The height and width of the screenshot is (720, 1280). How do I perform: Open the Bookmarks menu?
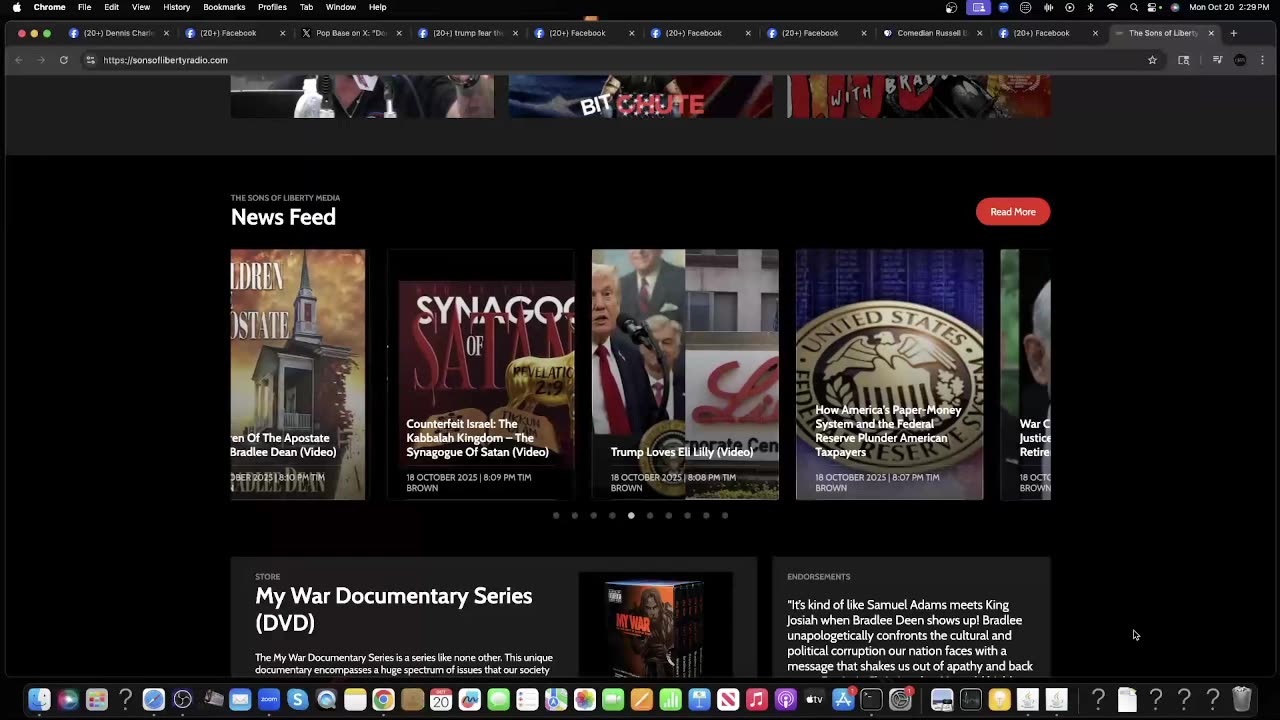coord(224,7)
